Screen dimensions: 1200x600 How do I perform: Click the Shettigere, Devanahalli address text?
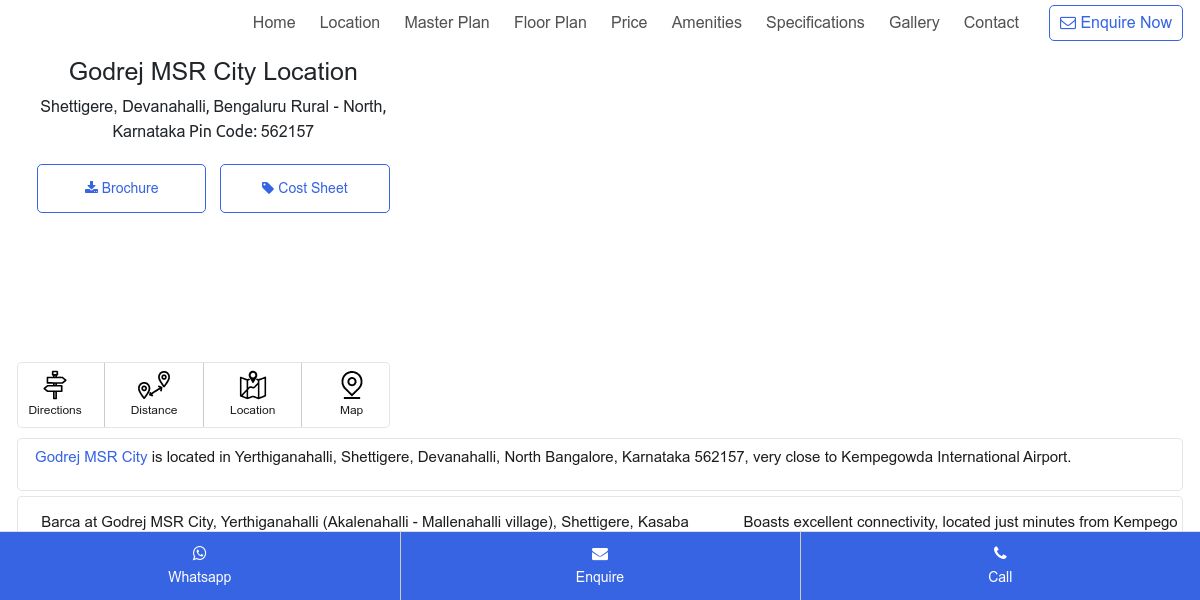(213, 106)
